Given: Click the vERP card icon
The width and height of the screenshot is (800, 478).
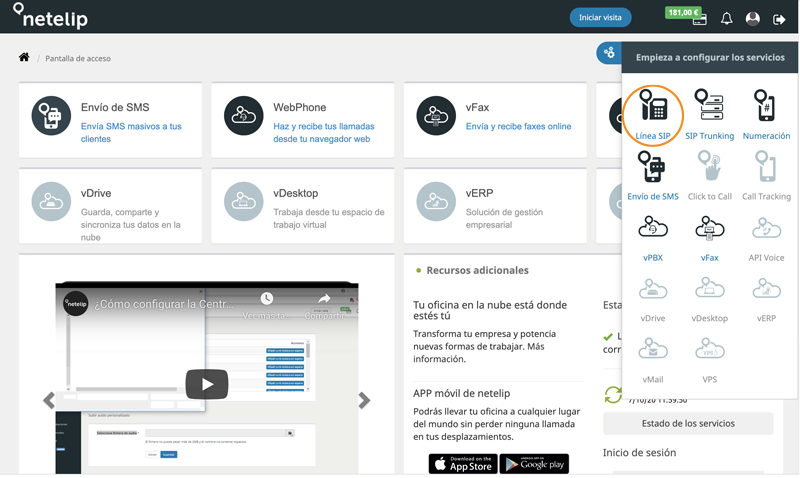Looking at the screenshot, I should [436, 202].
